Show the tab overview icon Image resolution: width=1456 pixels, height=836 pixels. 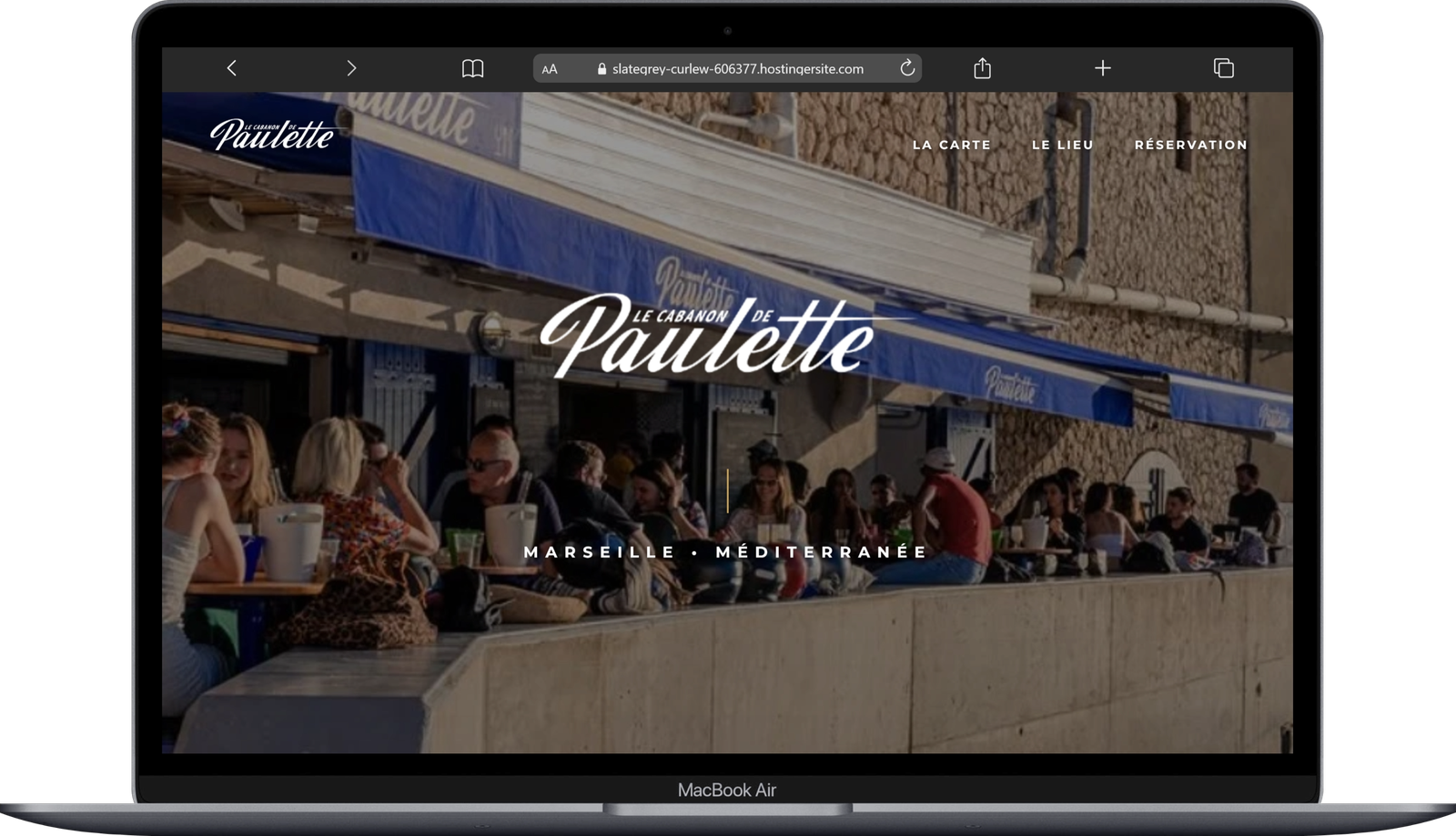pos(1223,68)
